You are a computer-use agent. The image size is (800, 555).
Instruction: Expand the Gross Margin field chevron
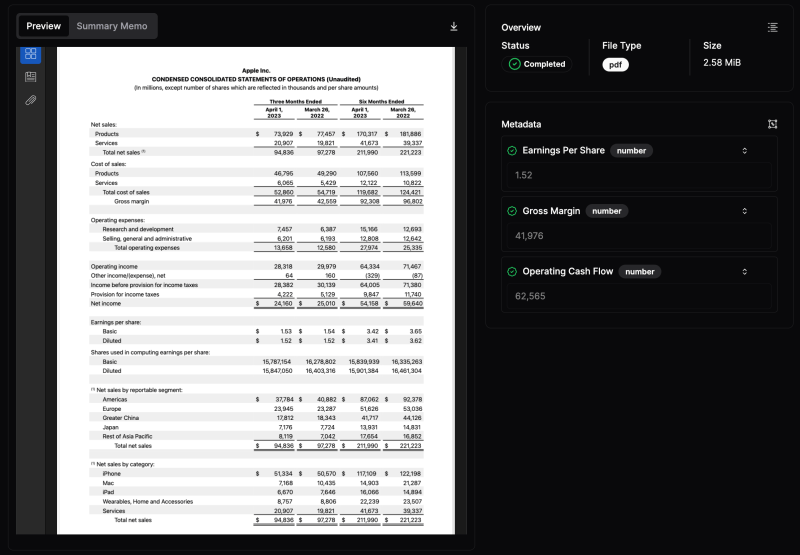744,211
